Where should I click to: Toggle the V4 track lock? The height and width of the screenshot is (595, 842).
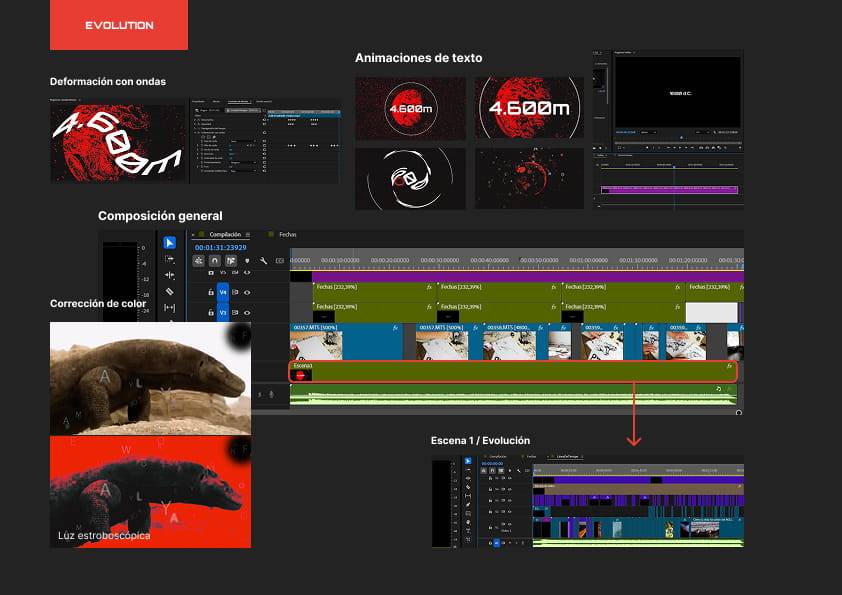tap(210, 292)
